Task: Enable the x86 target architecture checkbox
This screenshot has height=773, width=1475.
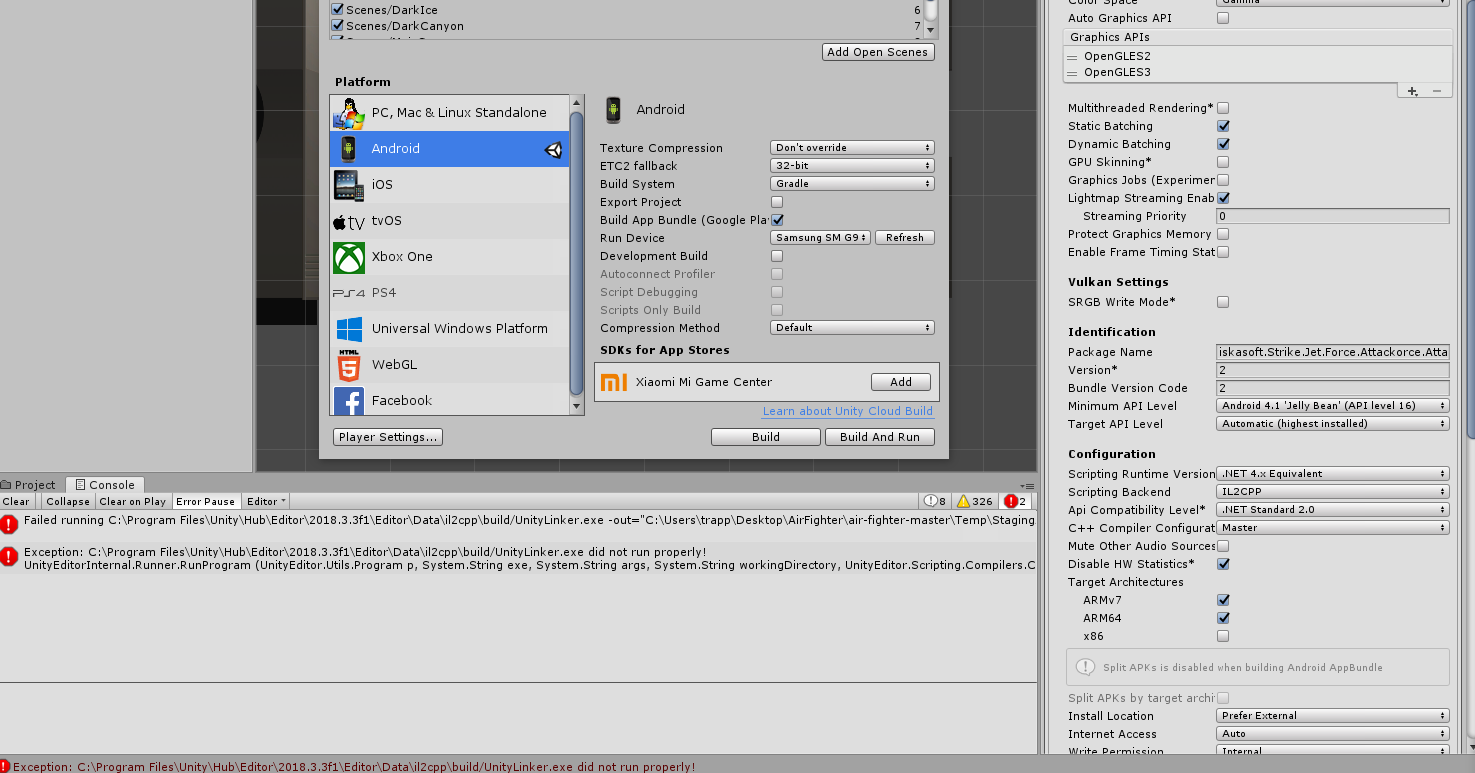Action: click(1223, 636)
